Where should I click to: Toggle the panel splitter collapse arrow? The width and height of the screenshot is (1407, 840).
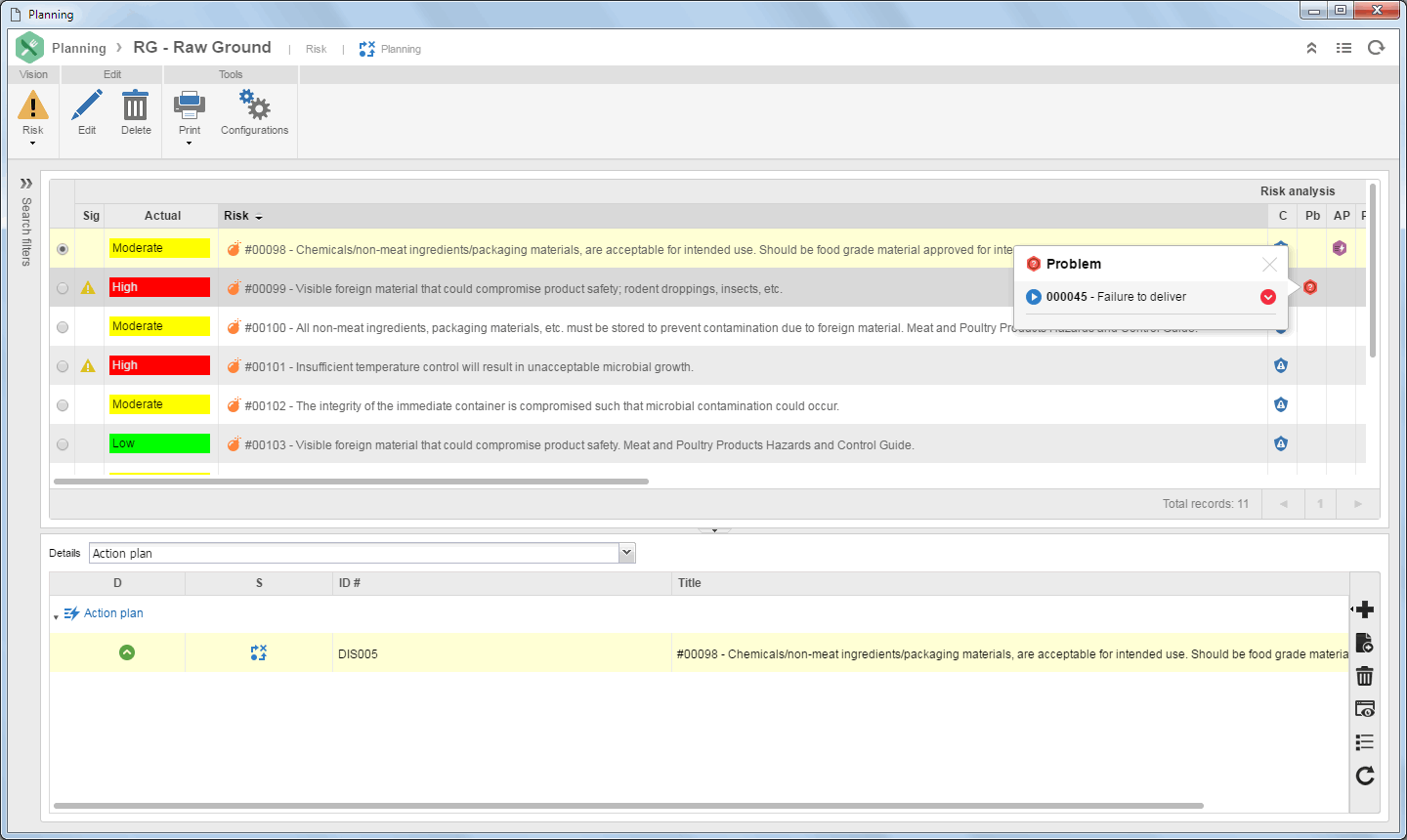[714, 530]
